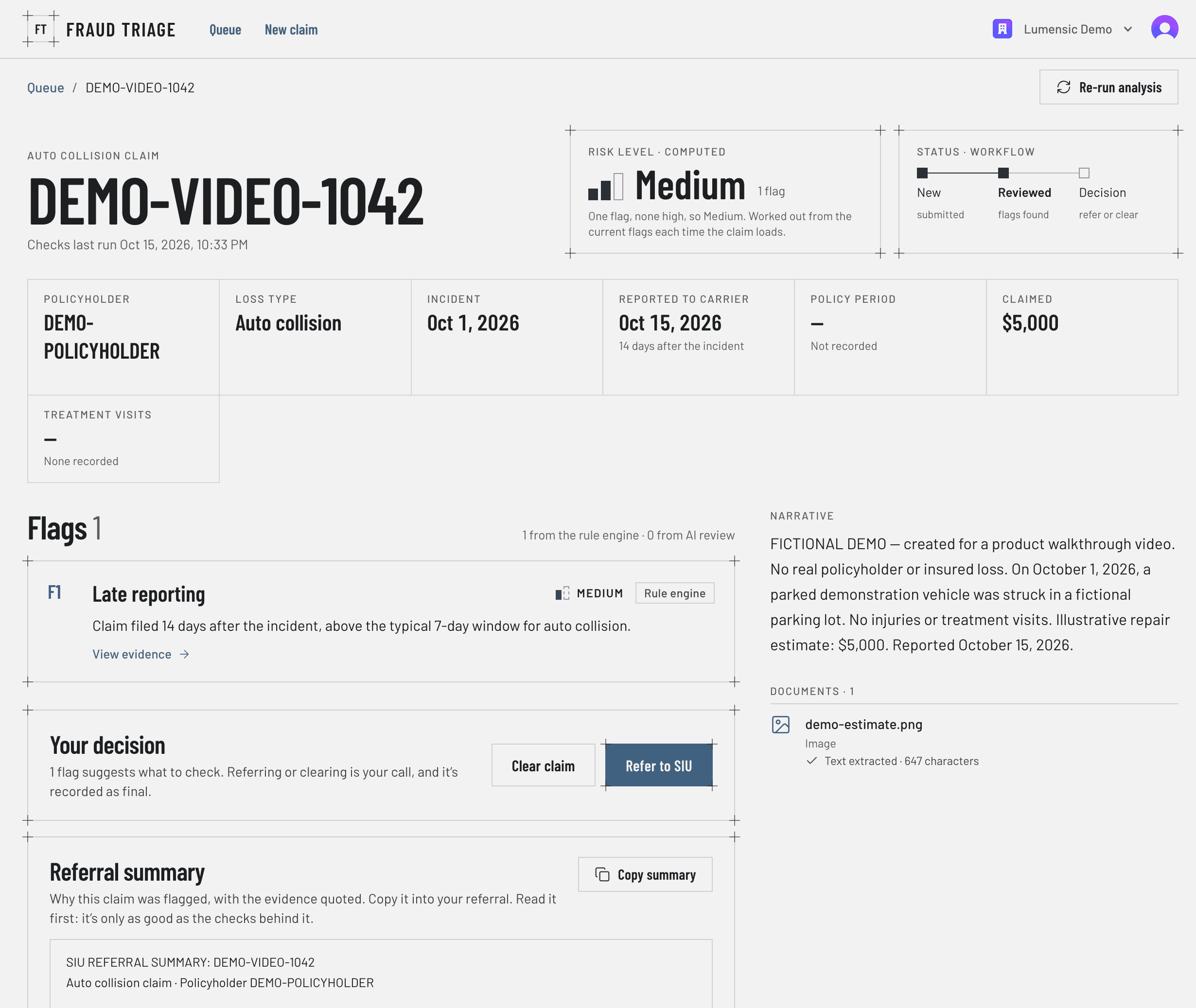The width and height of the screenshot is (1196, 1008).
Task: Open the Queue nav item
Action: pos(225,30)
